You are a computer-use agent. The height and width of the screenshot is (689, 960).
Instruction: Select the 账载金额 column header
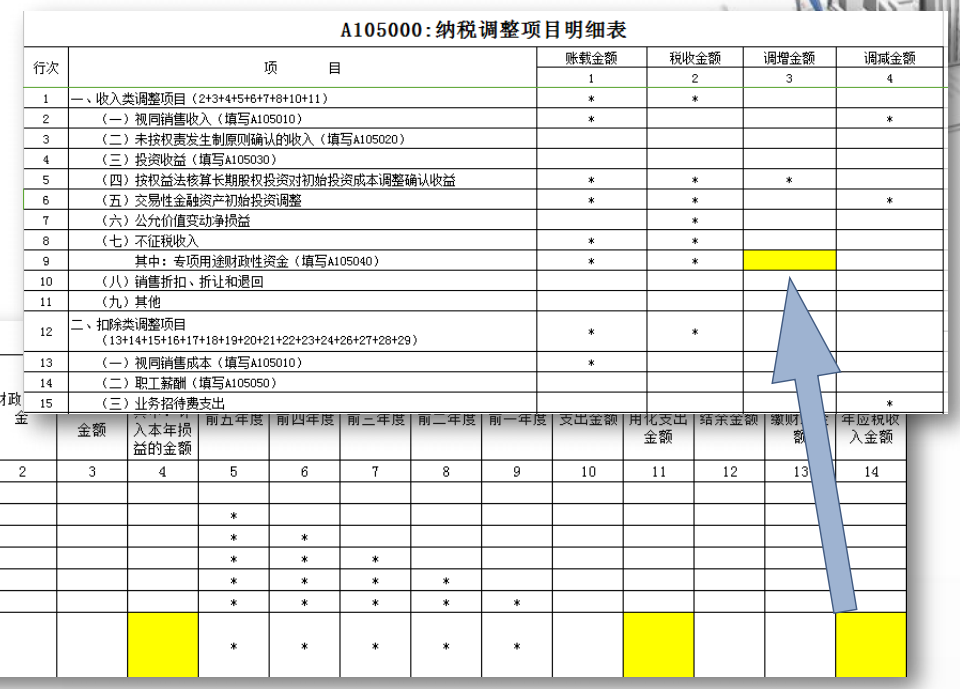pyautogui.click(x=591, y=59)
